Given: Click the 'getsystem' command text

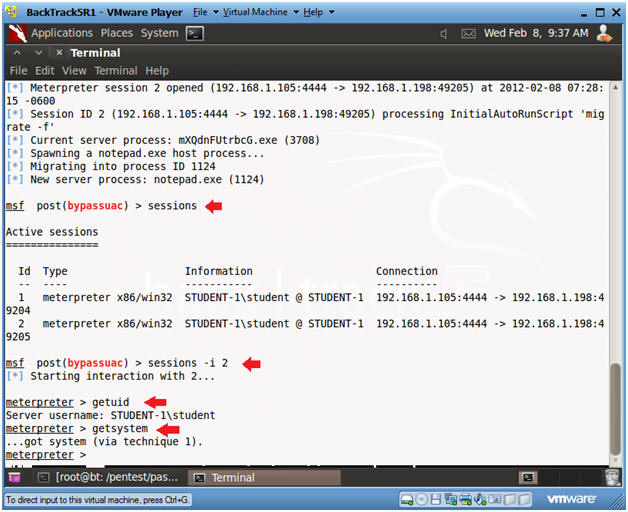Looking at the screenshot, I should pyautogui.click(x=120, y=429).
